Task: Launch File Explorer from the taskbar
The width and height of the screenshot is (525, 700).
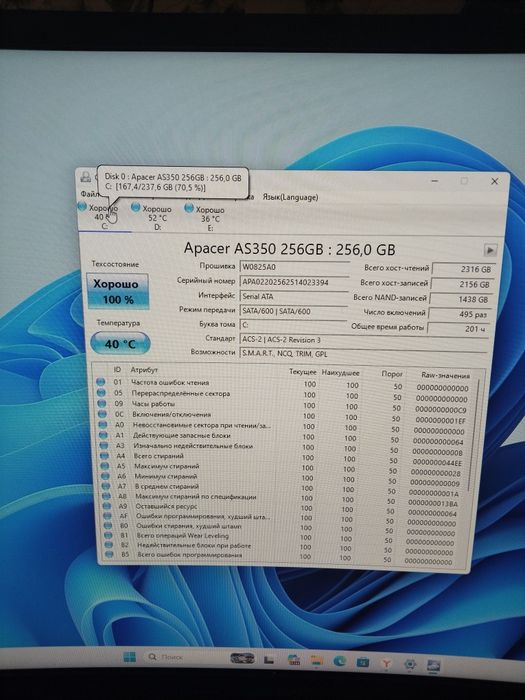Action: [317, 661]
